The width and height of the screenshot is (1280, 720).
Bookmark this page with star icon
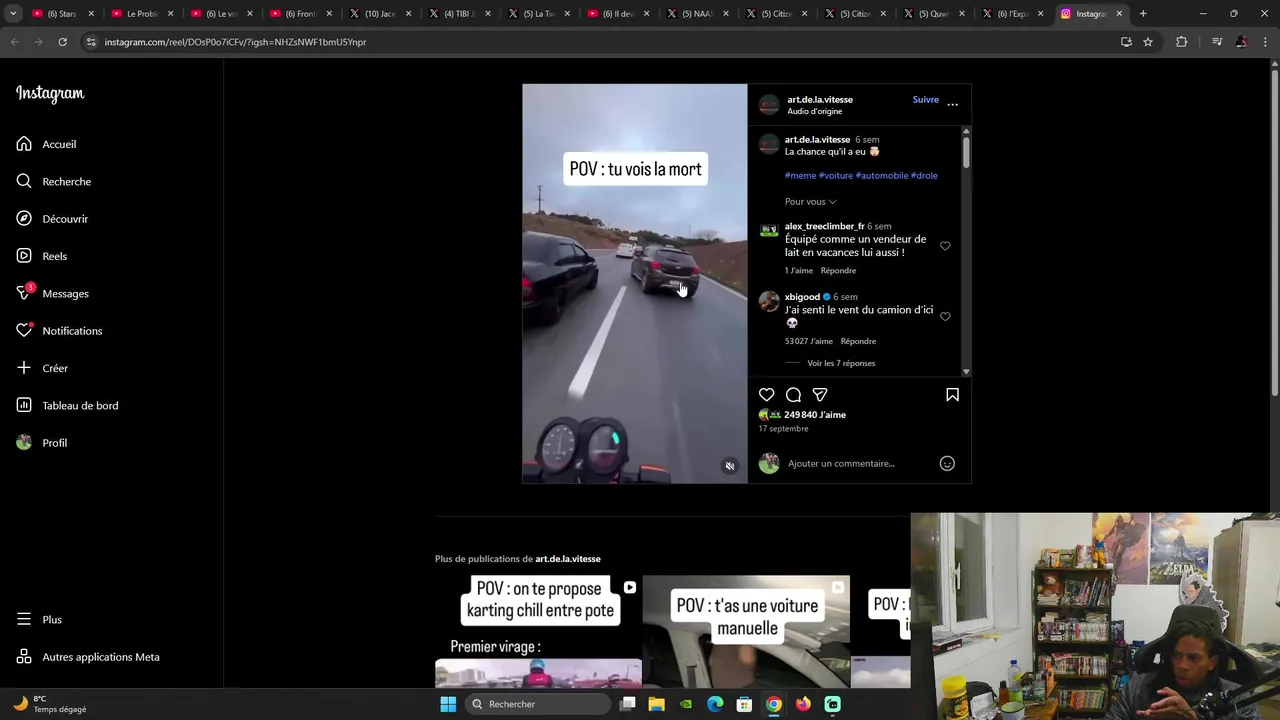click(1148, 42)
